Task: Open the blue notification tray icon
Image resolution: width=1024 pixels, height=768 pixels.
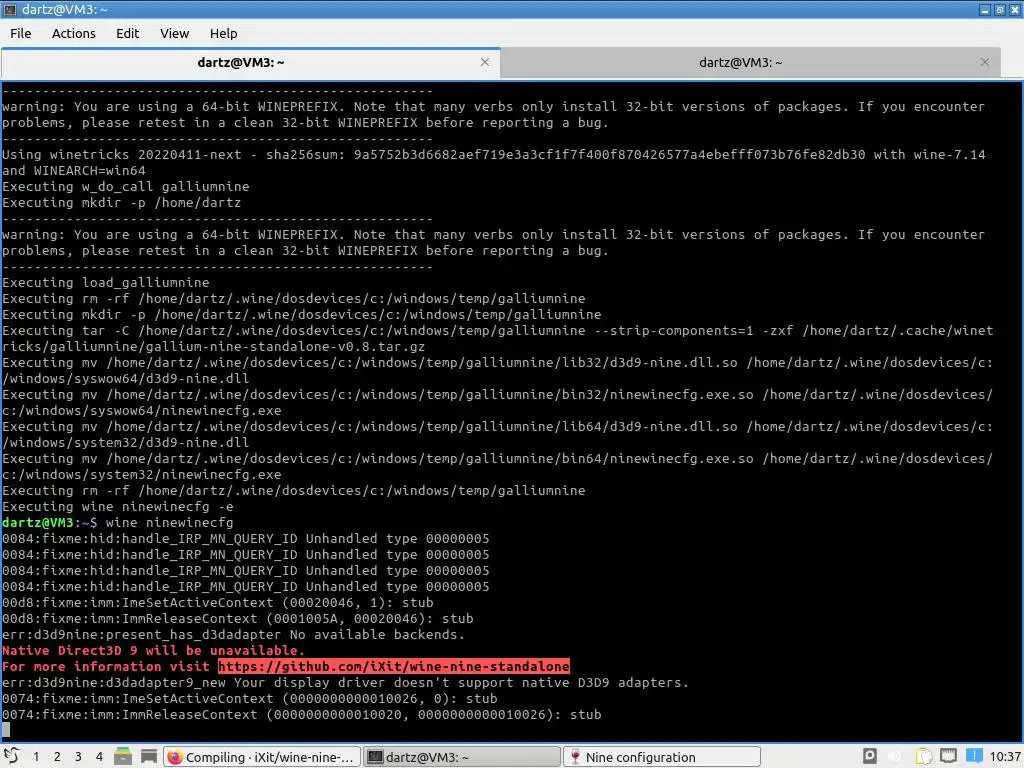Action: pos(974,756)
